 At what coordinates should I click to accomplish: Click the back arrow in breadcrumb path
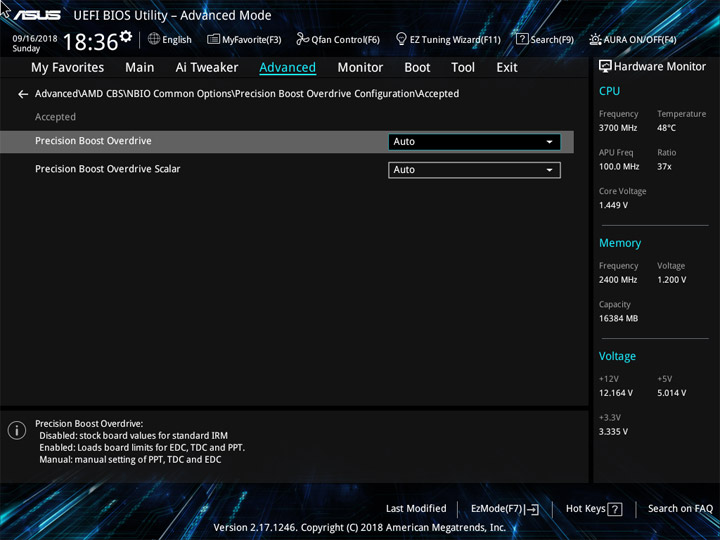click(x=22, y=94)
